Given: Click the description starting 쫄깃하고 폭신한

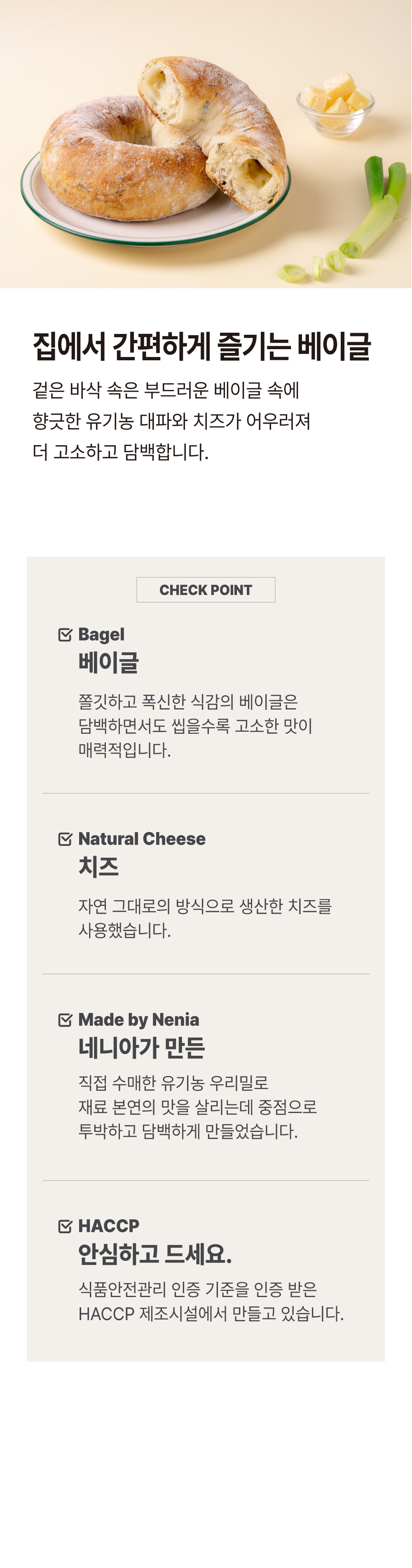Looking at the screenshot, I should (195, 726).
